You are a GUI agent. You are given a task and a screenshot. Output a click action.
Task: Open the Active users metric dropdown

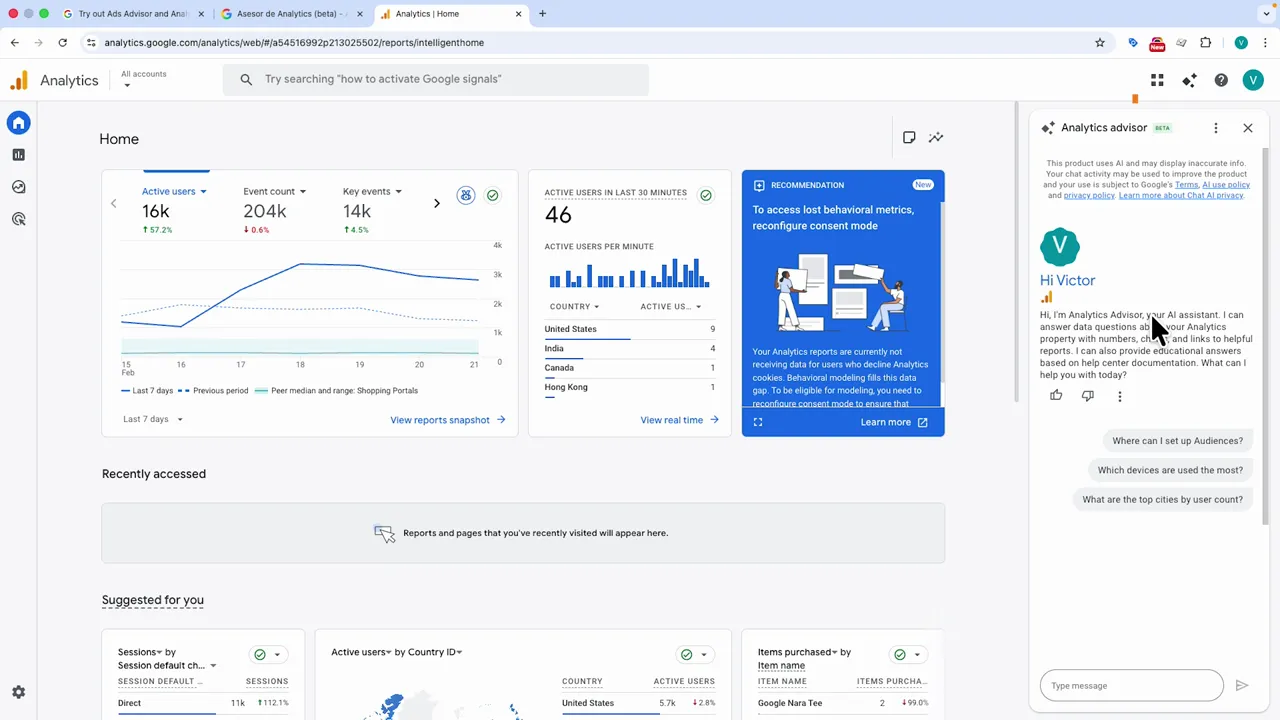pyautogui.click(x=174, y=192)
